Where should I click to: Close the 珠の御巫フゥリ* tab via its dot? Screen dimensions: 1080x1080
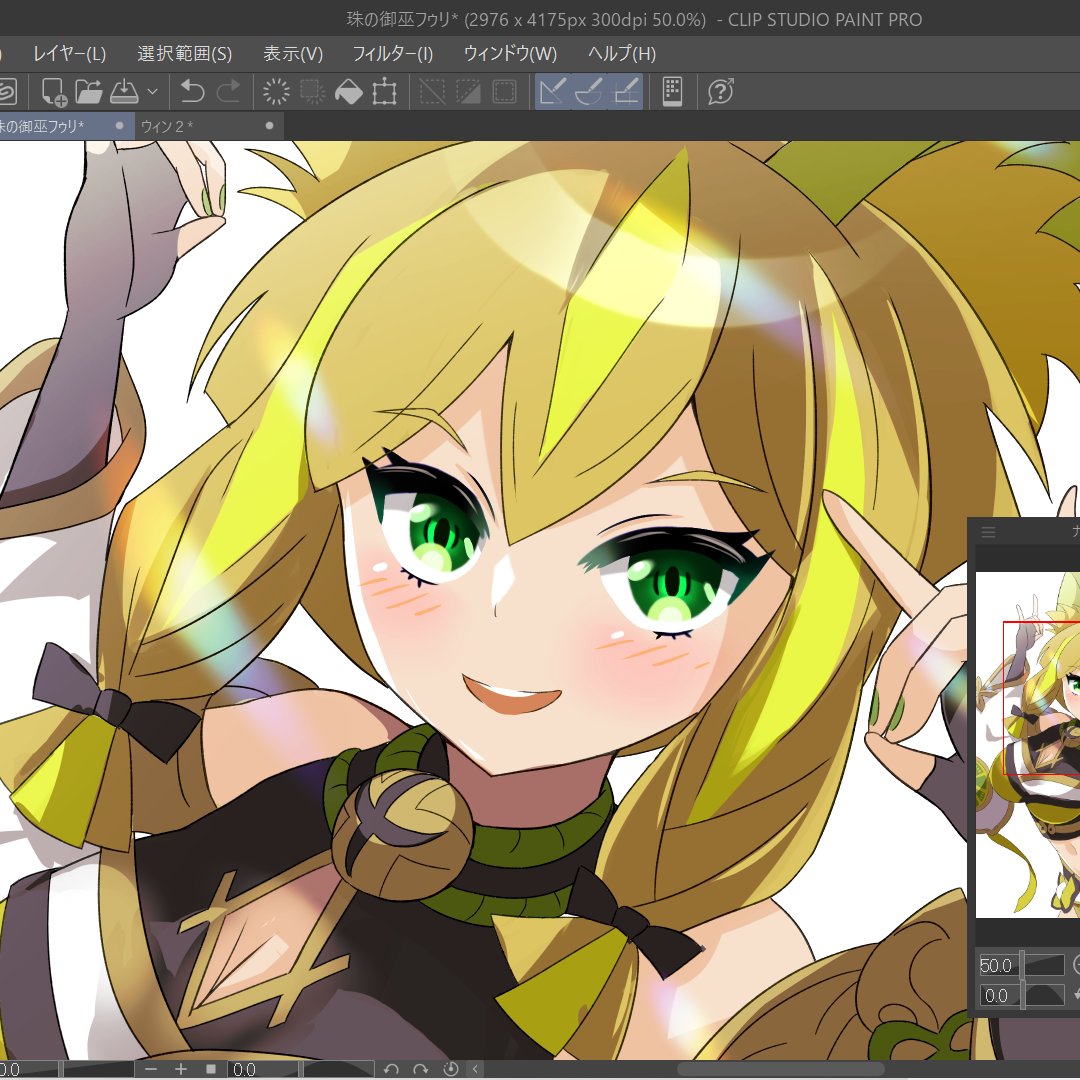tap(120, 126)
